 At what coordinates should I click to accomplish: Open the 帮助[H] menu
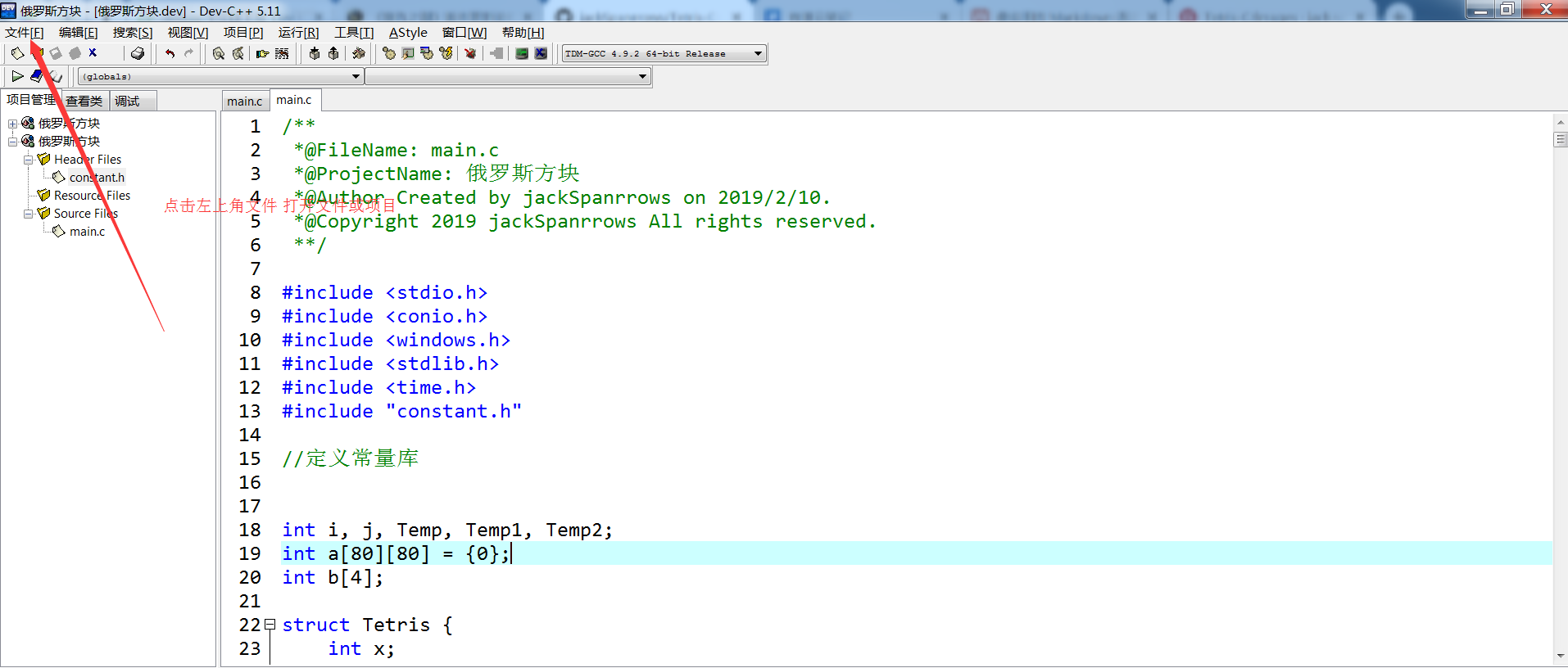[x=523, y=33]
